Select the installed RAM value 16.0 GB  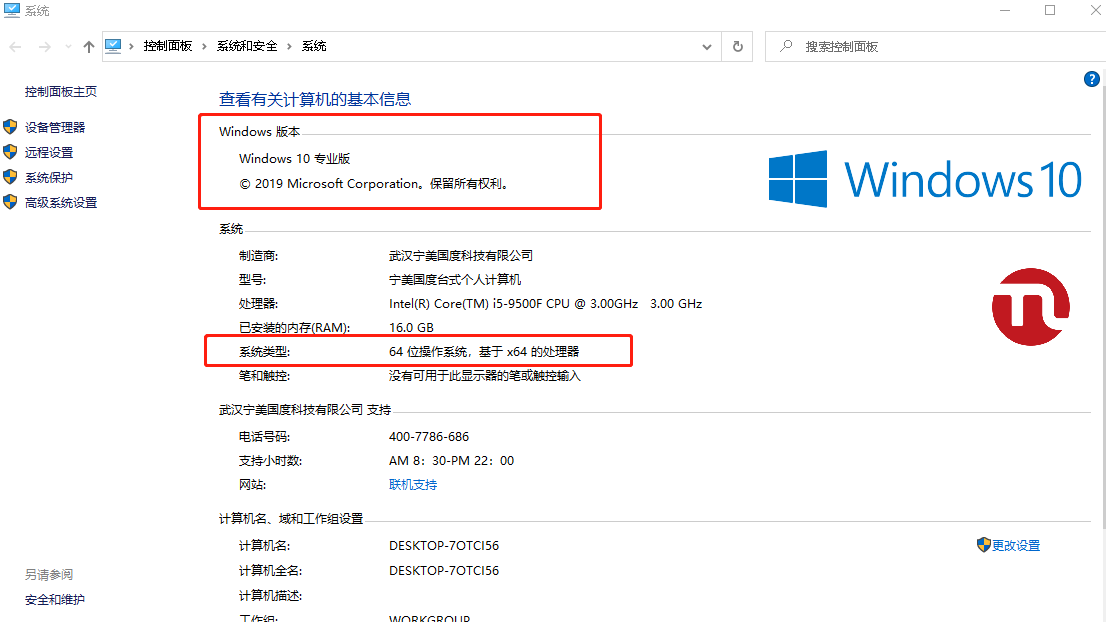coord(411,328)
